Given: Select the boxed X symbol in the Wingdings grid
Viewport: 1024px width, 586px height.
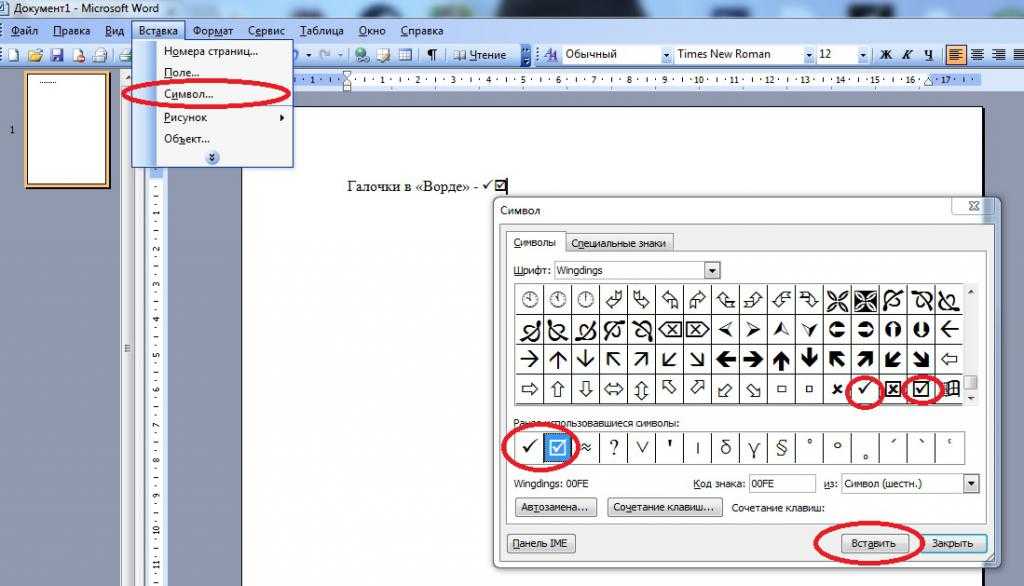Looking at the screenshot, I should click(x=893, y=389).
